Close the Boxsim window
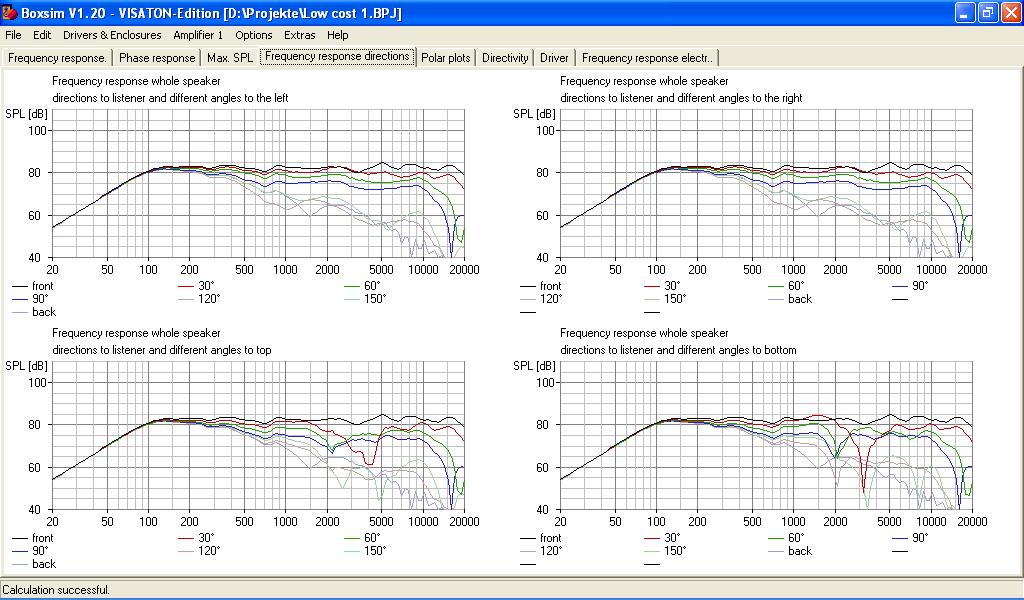Image resolution: width=1024 pixels, height=600 pixels. pos(1011,12)
